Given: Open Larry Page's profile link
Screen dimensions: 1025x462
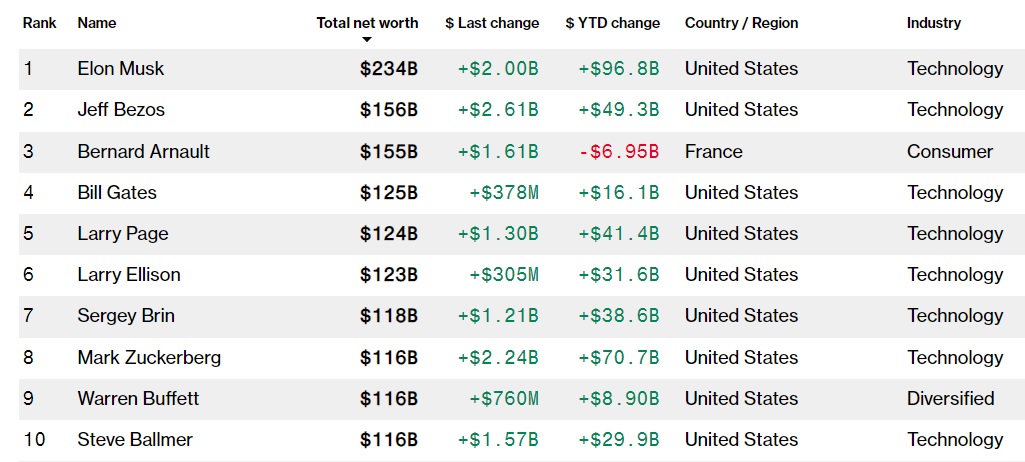Looking at the screenshot, I should coord(123,234).
